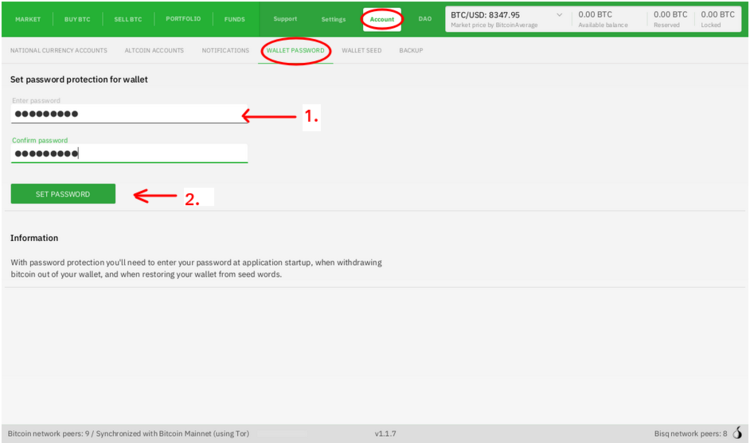Expand the BTC/USD market price dropdown
This screenshot has width=750, height=443.
point(558,16)
